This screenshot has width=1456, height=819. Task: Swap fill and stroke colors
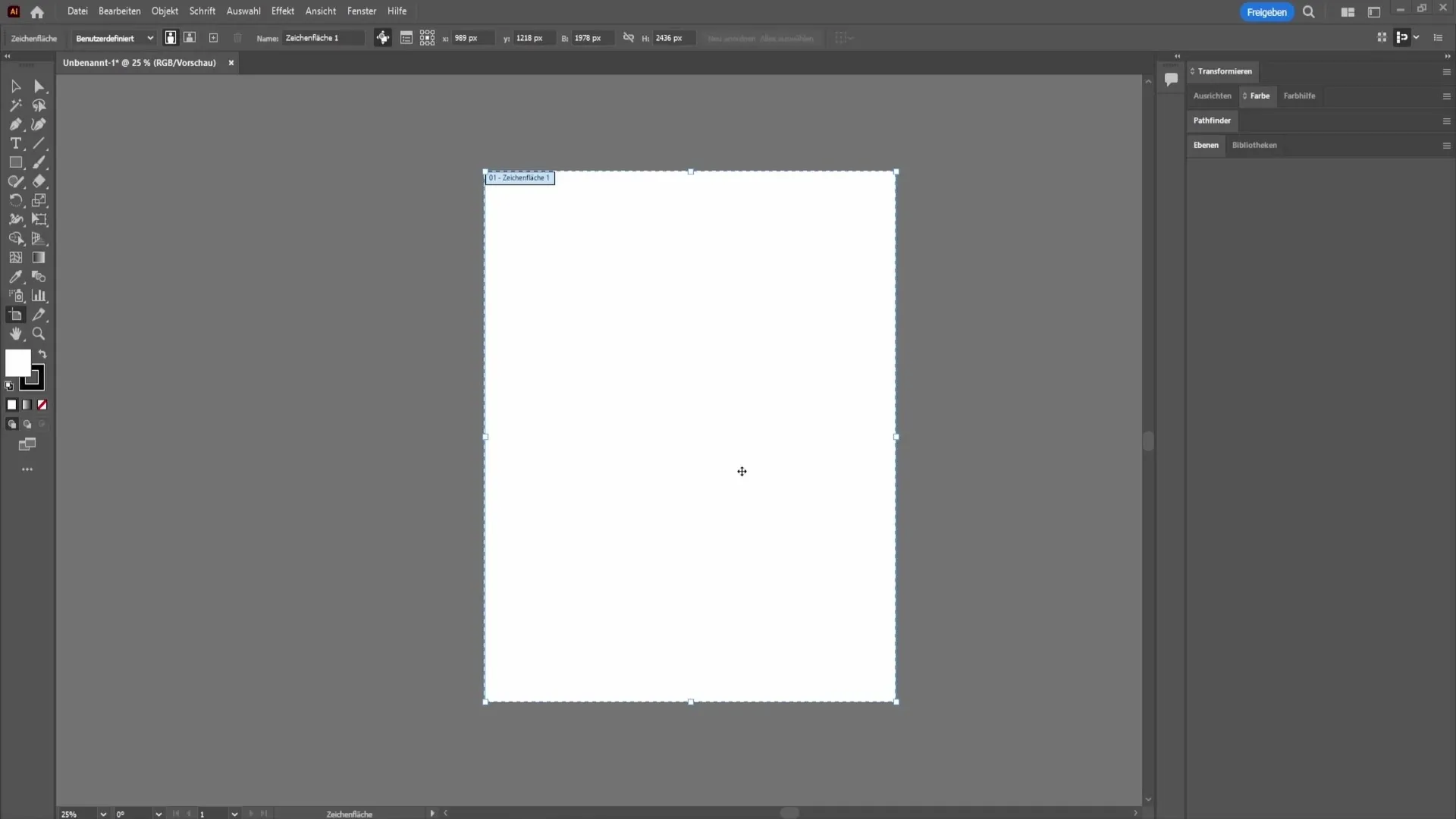(x=42, y=354)
